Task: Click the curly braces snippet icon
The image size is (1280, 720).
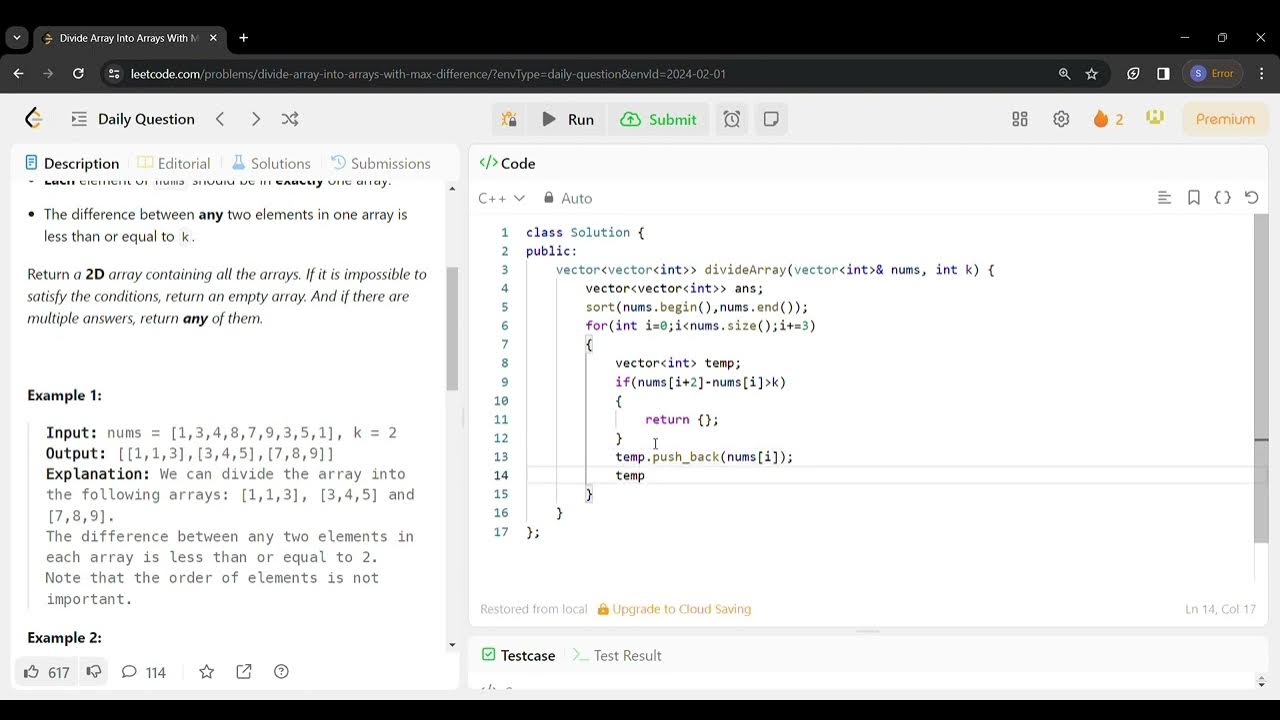Action: (1222, 198)
